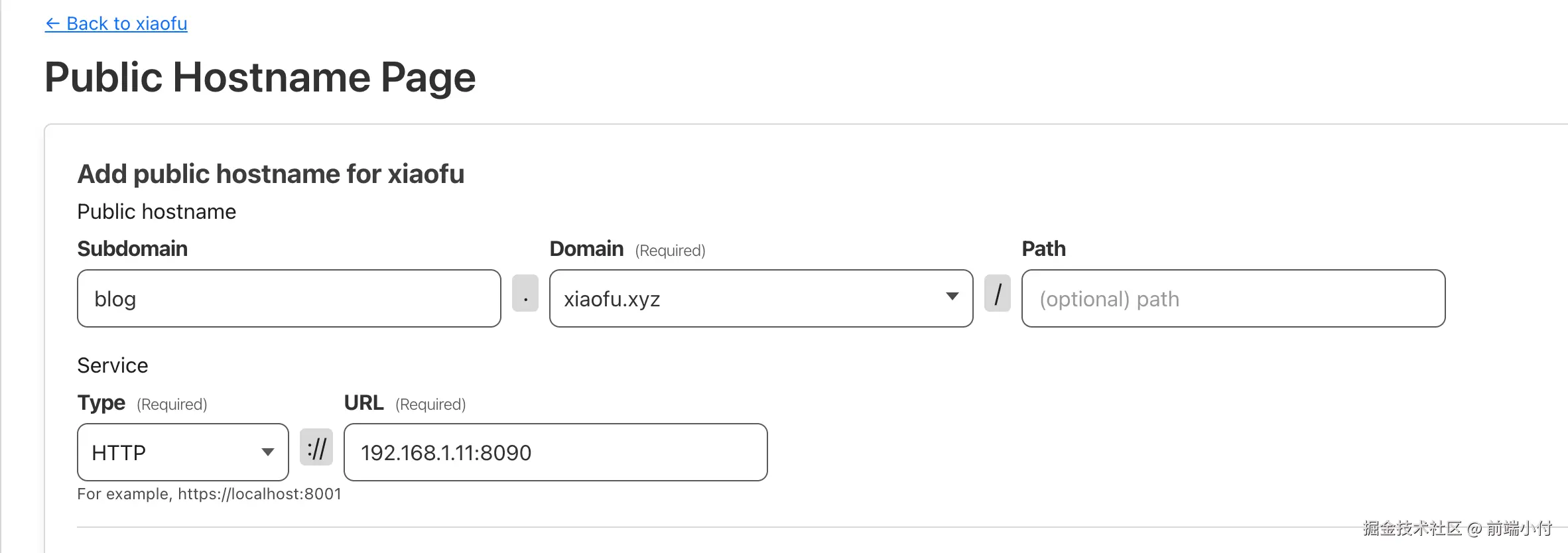Image resolution: width=1568 pixels, height=553 pixels.
Task: Click the Domain dropdown arrow
Action: coord(952,296)
